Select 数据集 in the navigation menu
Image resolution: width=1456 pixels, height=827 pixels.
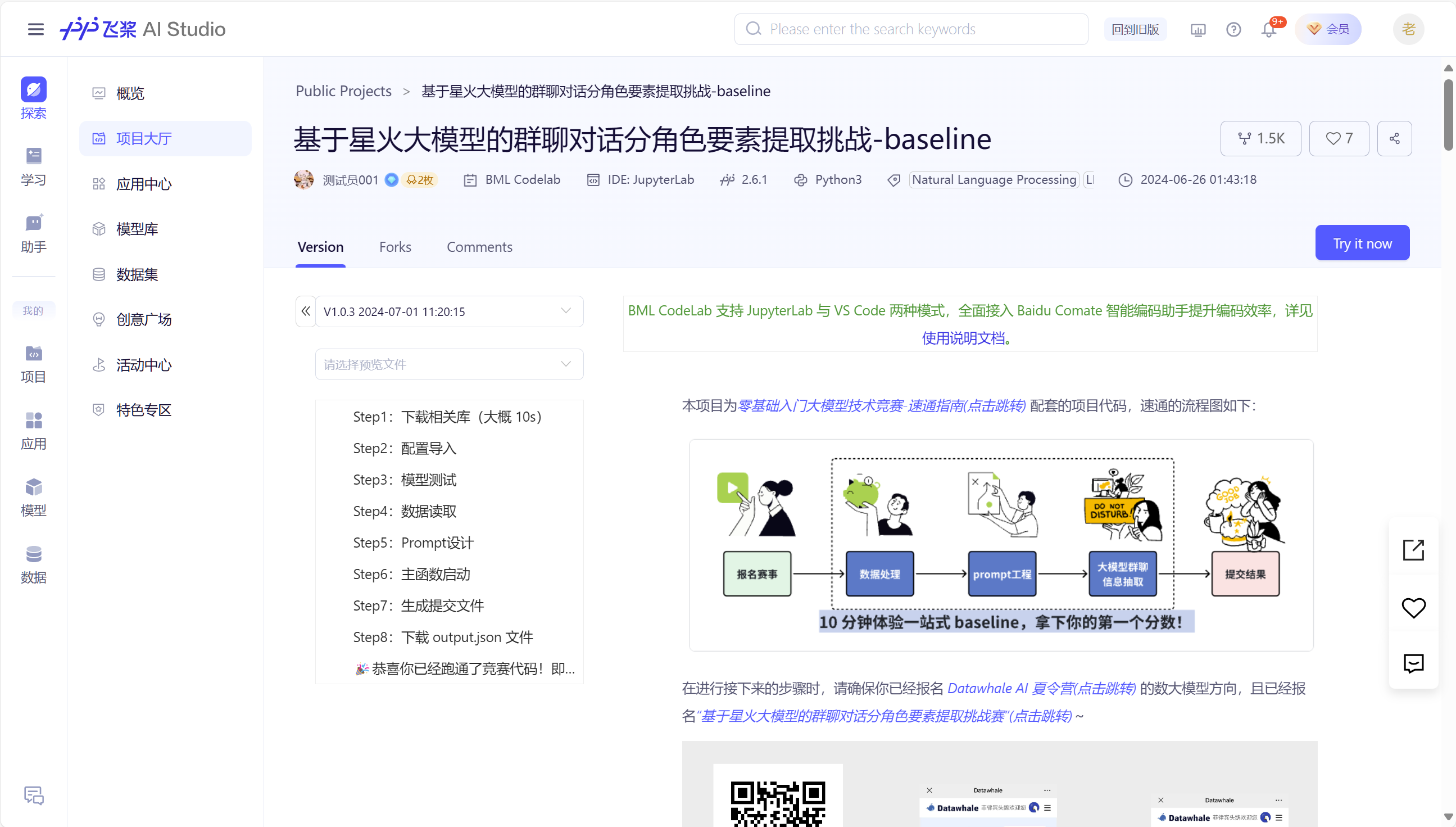pyautogui.click(x=165, y=274)
